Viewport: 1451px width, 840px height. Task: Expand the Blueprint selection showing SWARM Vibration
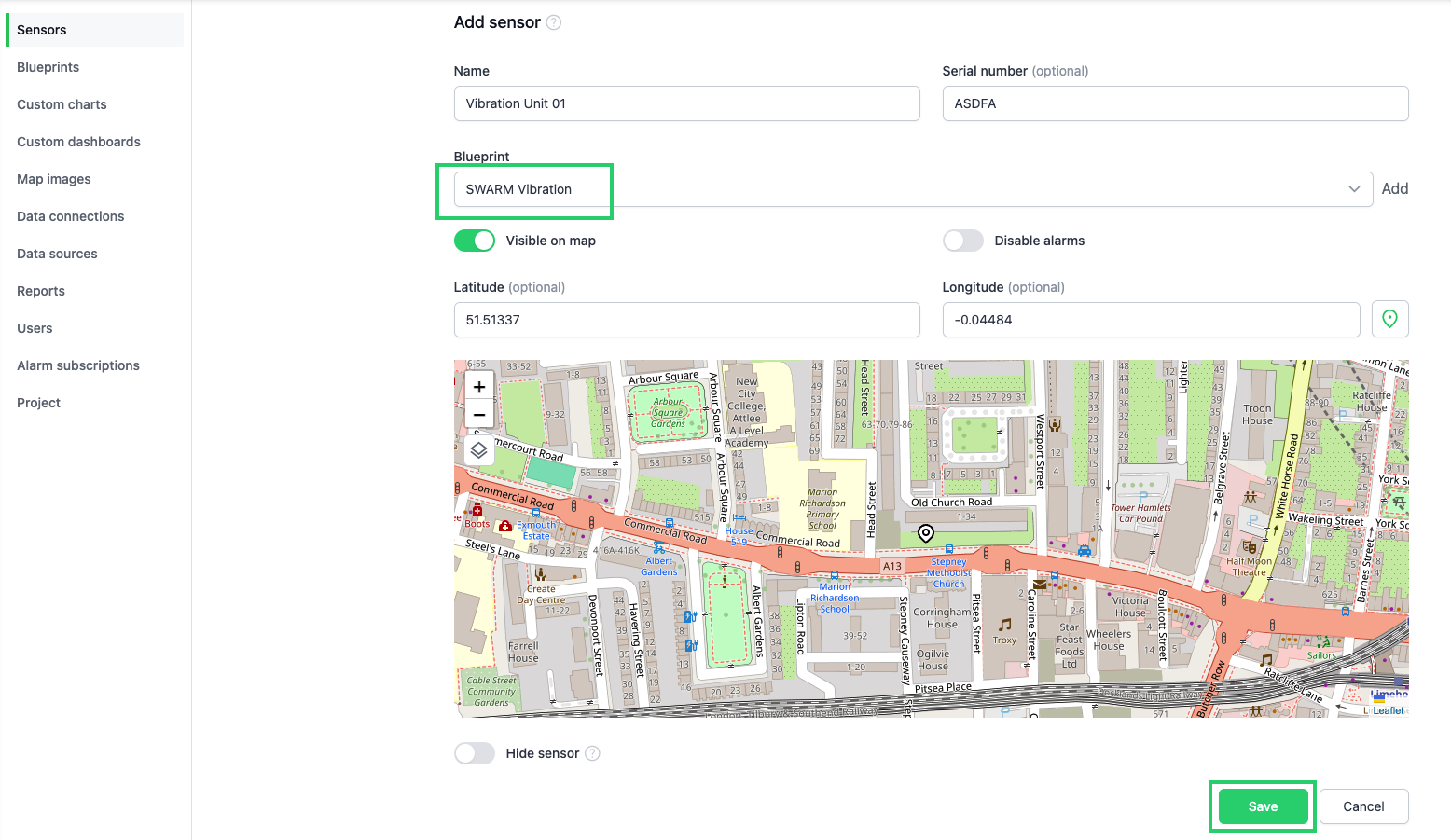coord(1354,188)
